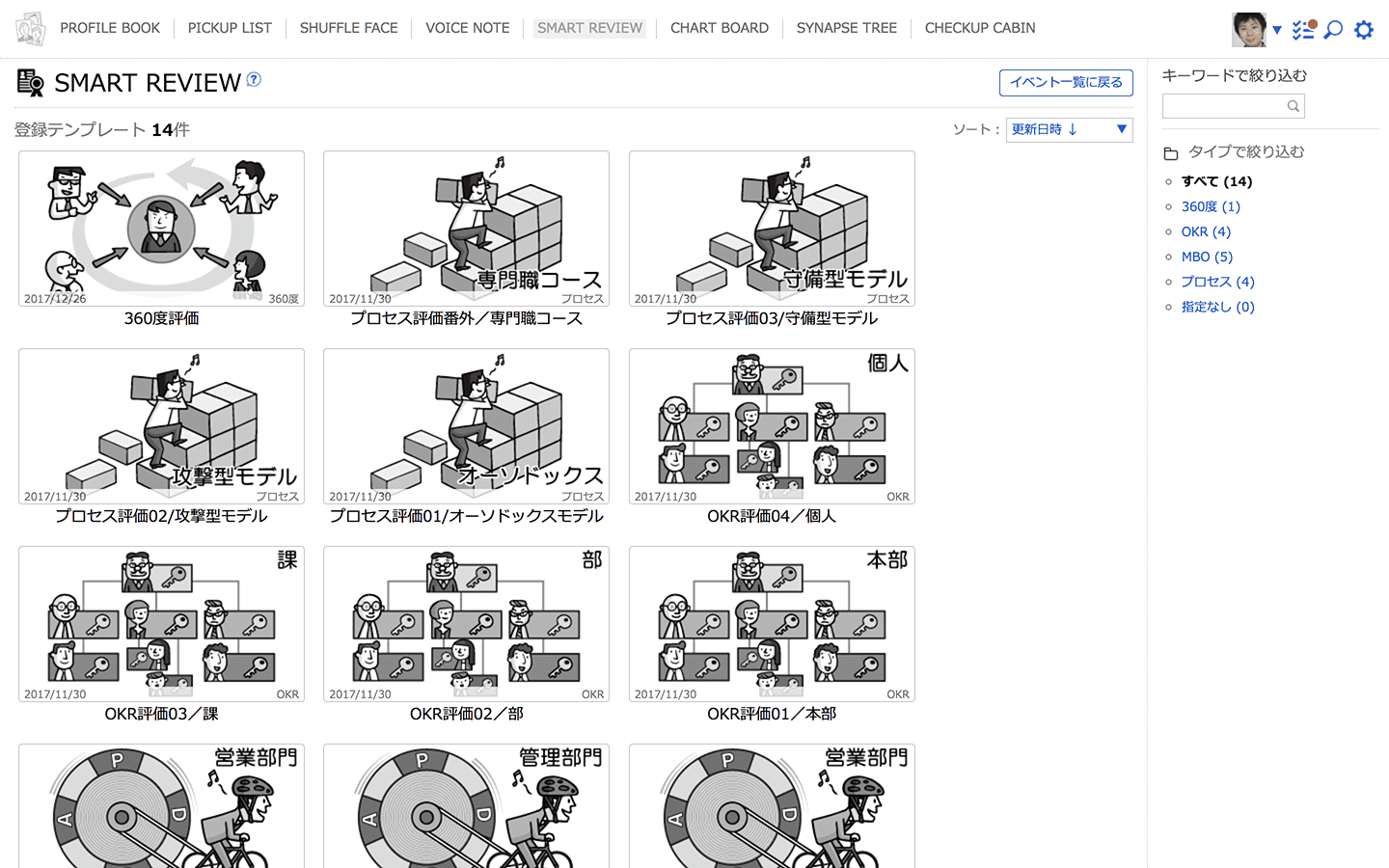
Task: Click the user avatar photo
Action: (x=1249, y=30)
